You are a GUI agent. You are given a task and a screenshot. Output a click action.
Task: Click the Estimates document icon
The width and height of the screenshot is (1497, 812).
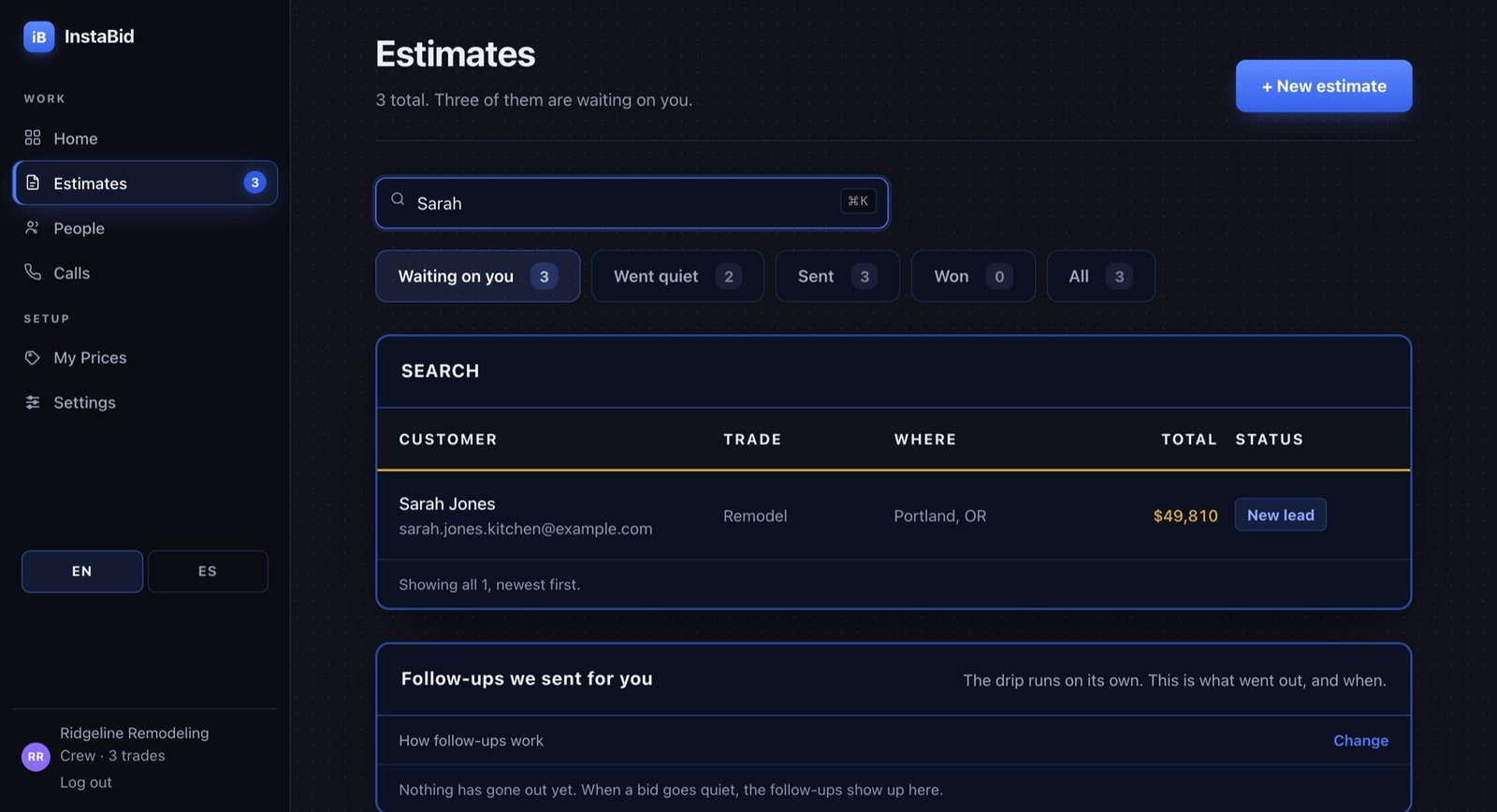pyautogui.click(x=33, y=182)
